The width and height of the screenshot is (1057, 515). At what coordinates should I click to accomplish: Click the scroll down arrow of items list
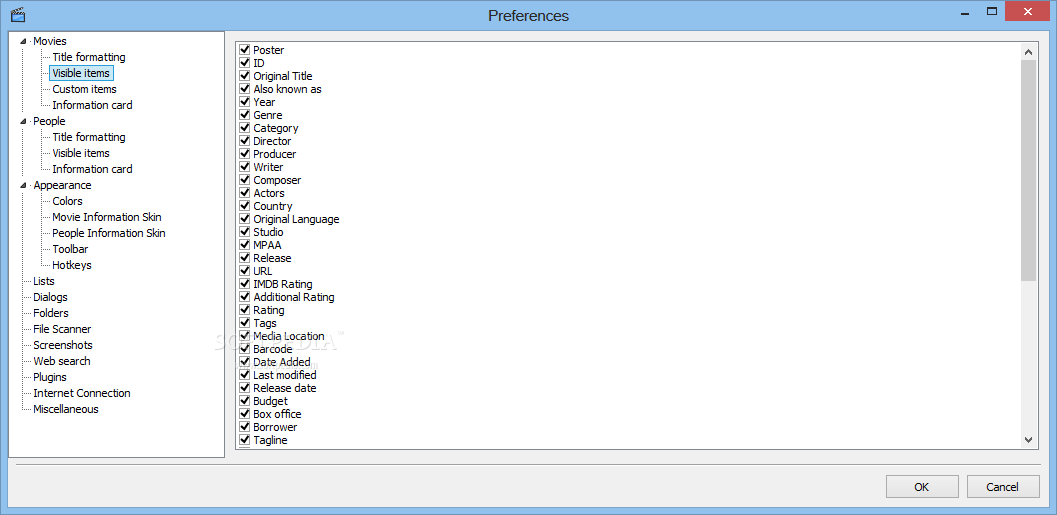pos(1028,440)
